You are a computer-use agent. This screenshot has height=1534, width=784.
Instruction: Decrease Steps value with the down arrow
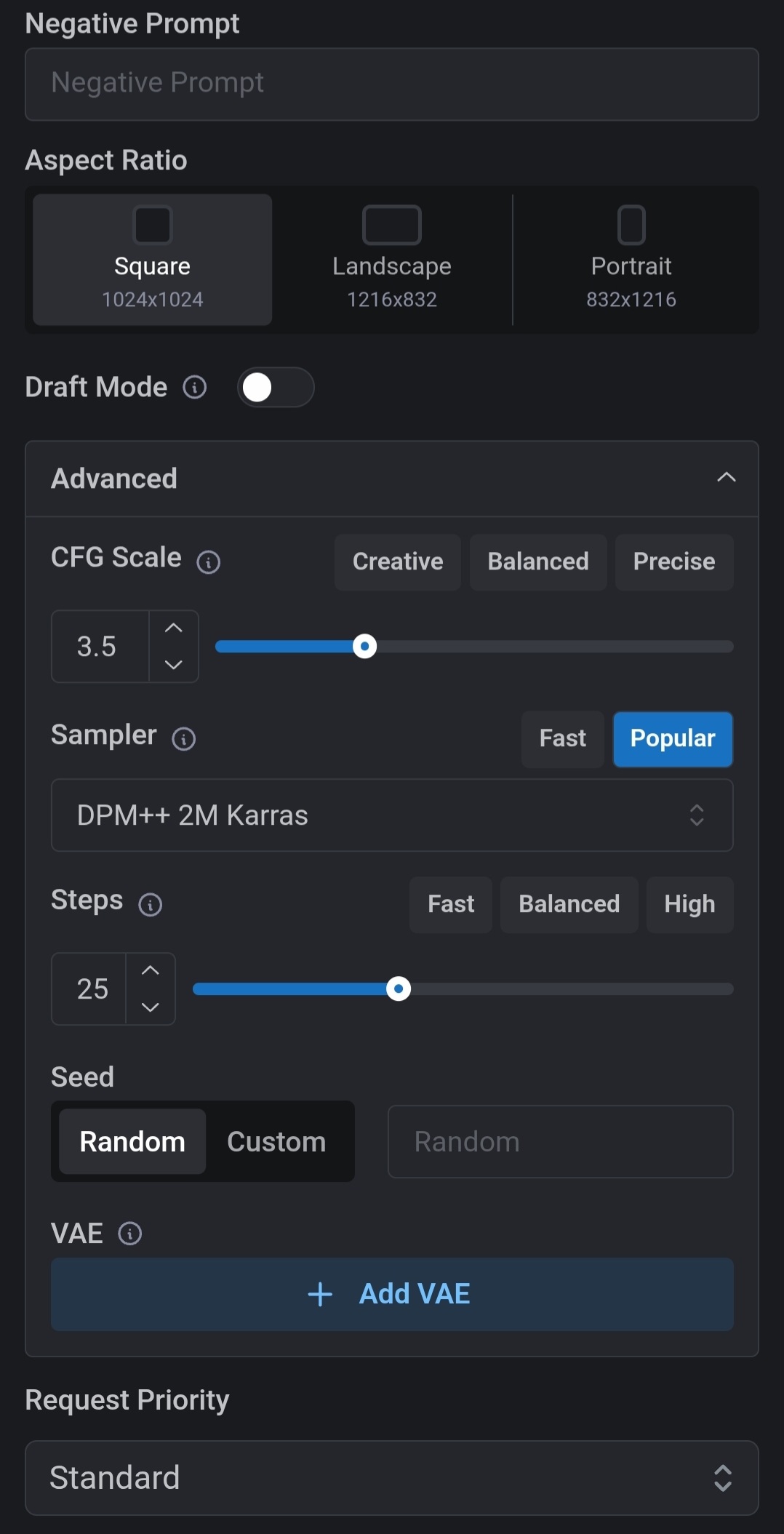coord(151,1007)
